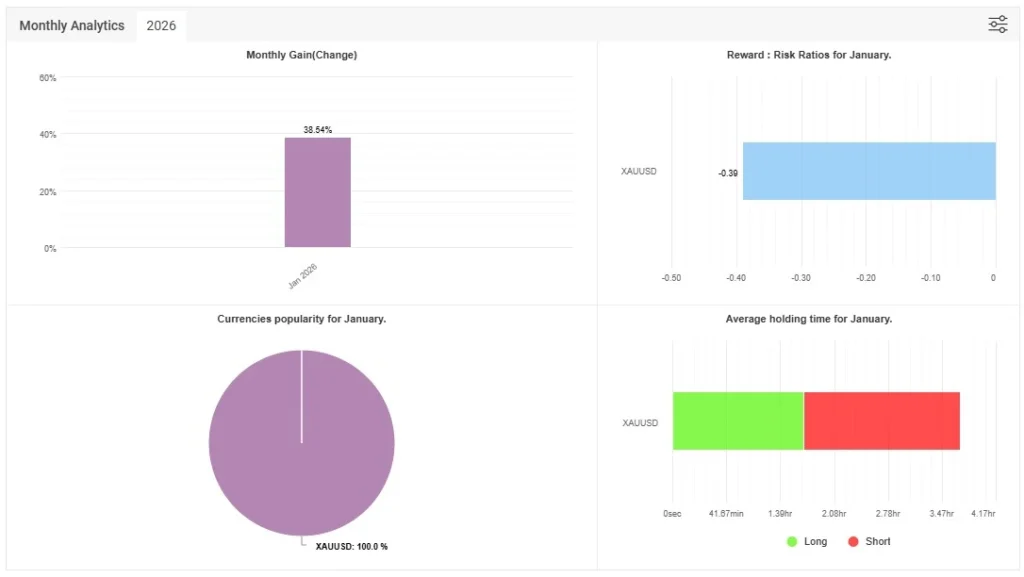Viewport: 1024px width, 577px height.
Task: Select the purple XAUUSD pie slice
Action: (x=301, y=442)
